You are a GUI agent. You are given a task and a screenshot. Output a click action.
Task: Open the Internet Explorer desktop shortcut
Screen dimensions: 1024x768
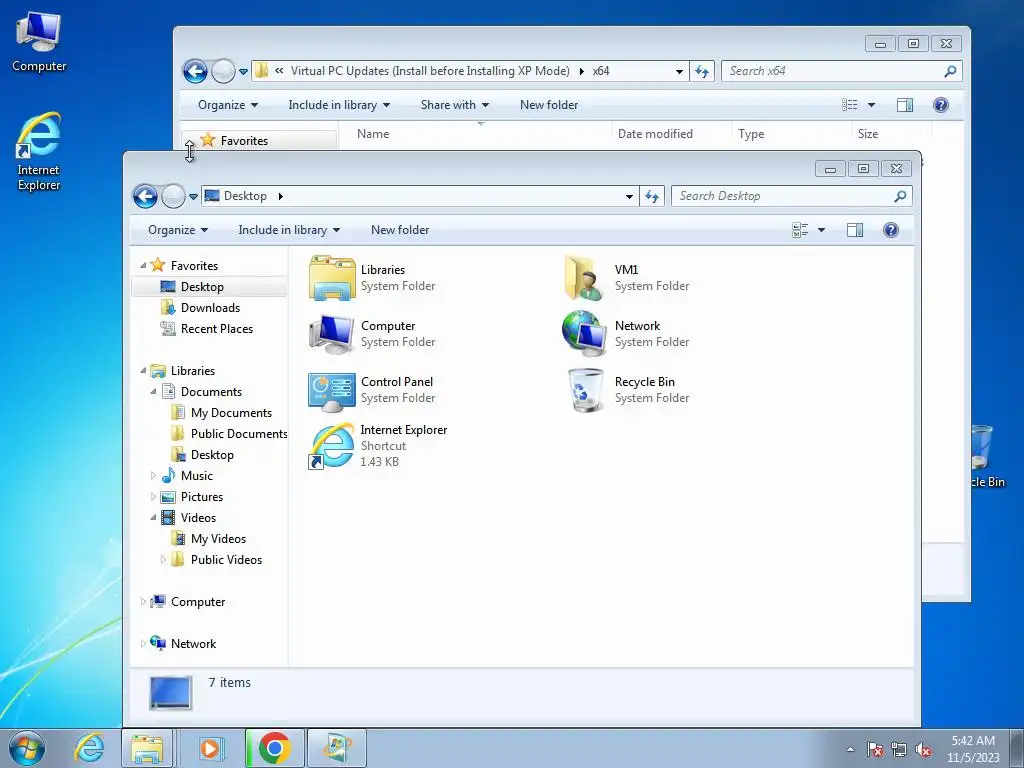pyautogui.click(x=39, y=152)
